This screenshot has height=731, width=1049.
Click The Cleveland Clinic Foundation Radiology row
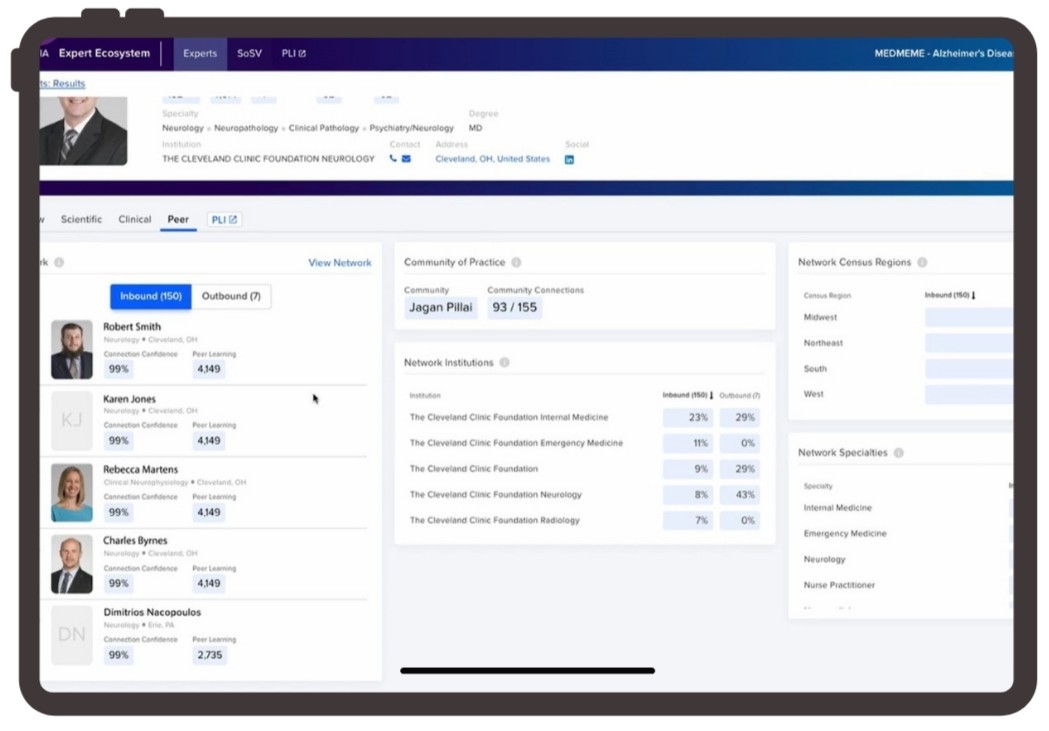[584, 520]
